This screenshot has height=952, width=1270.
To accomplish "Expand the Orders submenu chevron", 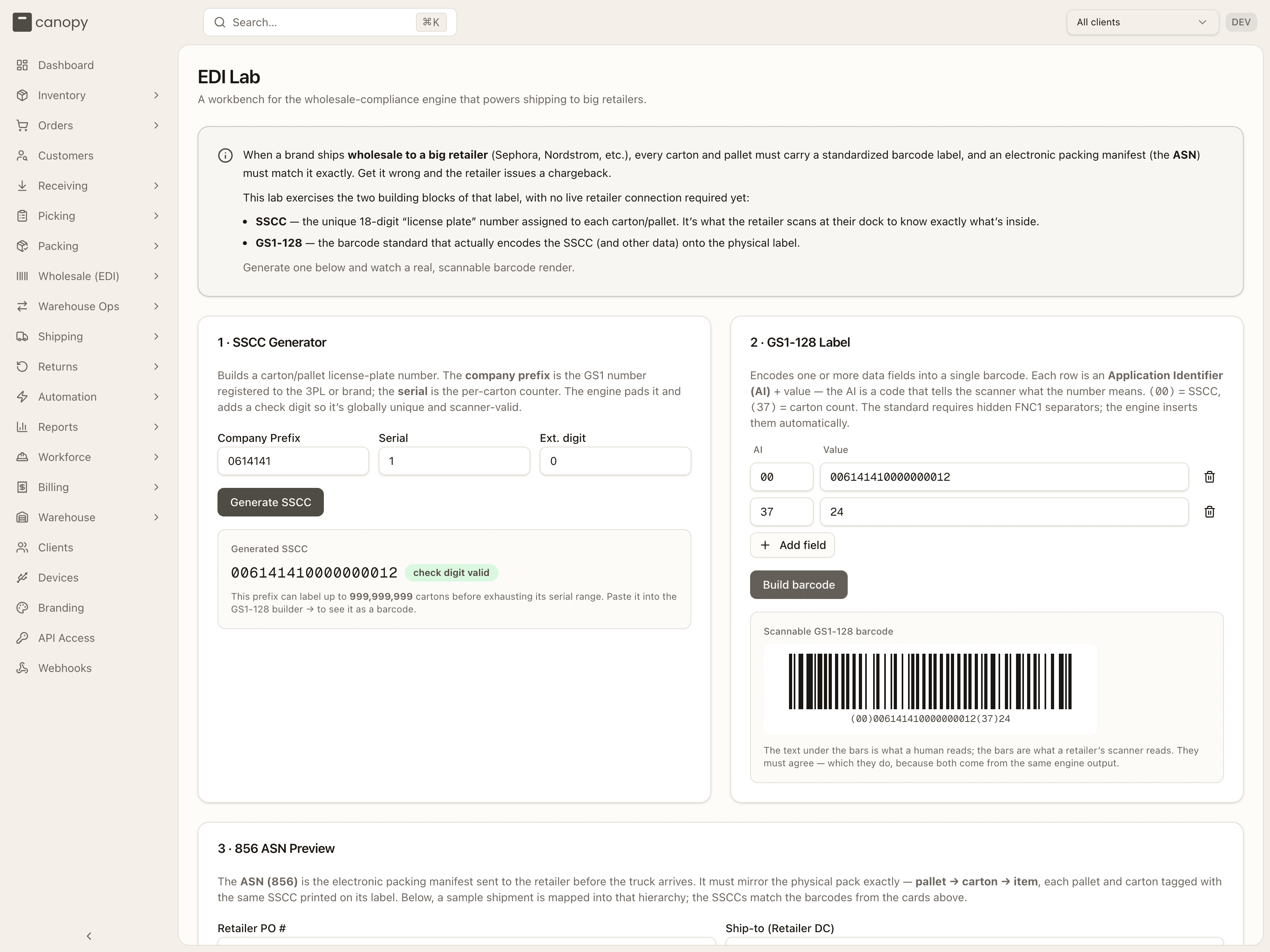I will click(156, 126).
